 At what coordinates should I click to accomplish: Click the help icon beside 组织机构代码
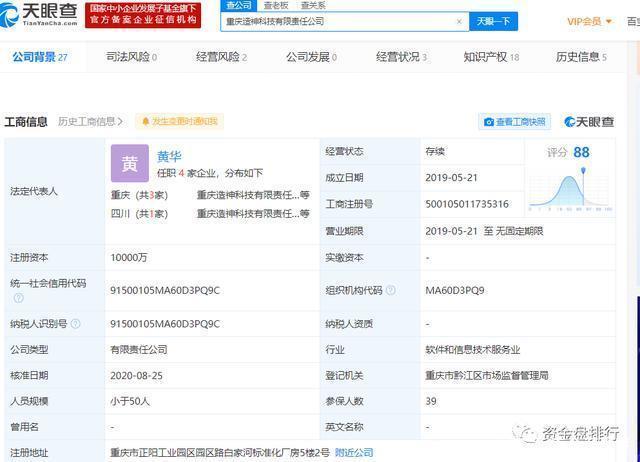(x=391, y=290)
